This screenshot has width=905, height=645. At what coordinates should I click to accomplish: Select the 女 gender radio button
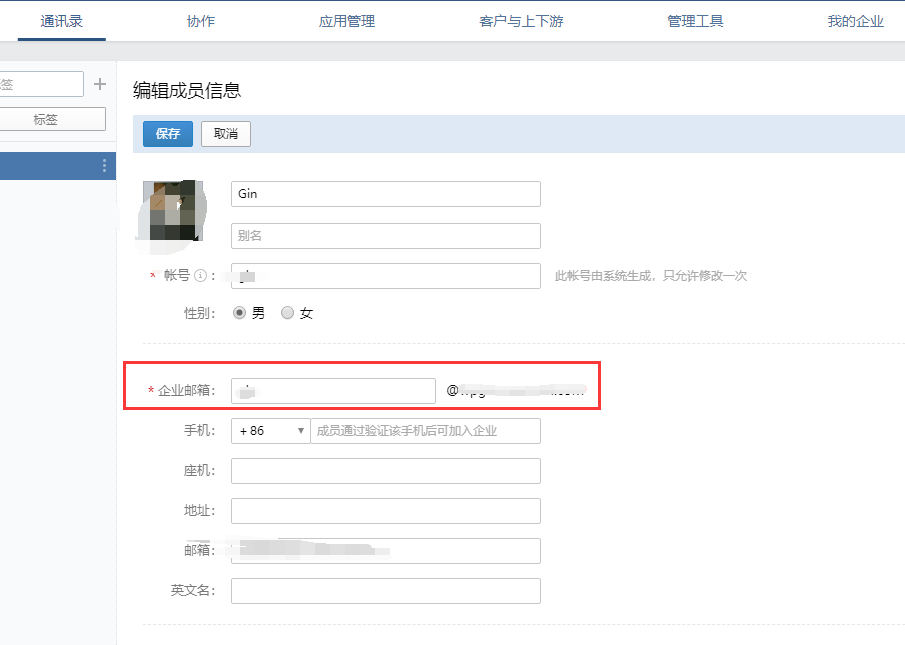[x=288, y=313]
